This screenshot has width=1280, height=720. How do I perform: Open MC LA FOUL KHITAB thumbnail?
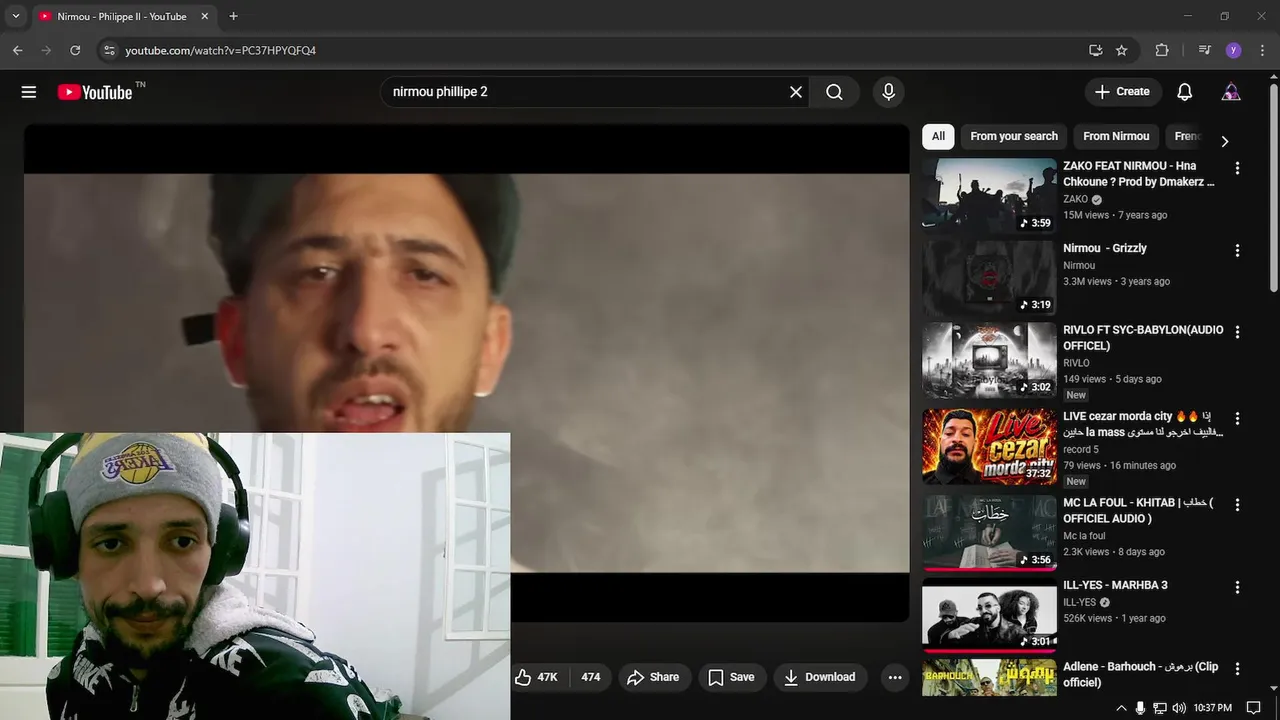point(989,532)
